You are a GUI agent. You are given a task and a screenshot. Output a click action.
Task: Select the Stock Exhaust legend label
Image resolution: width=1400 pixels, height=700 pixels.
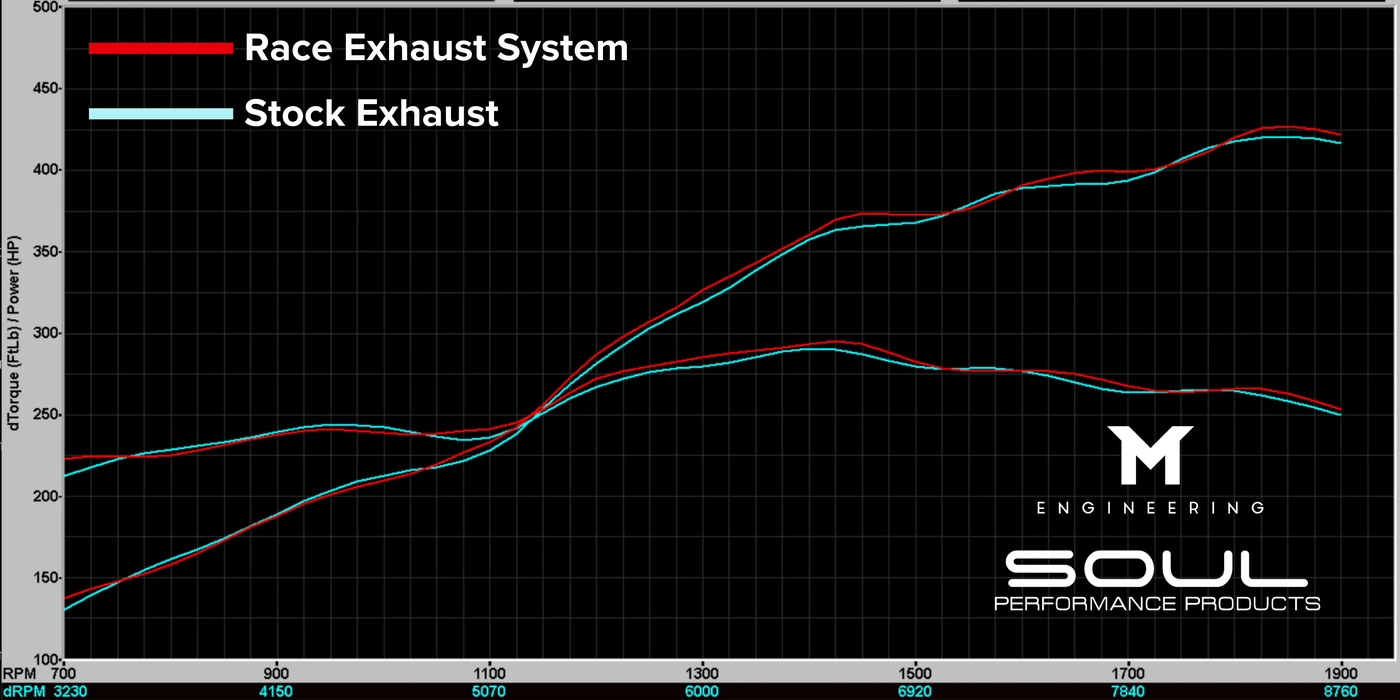click(371, 114)
